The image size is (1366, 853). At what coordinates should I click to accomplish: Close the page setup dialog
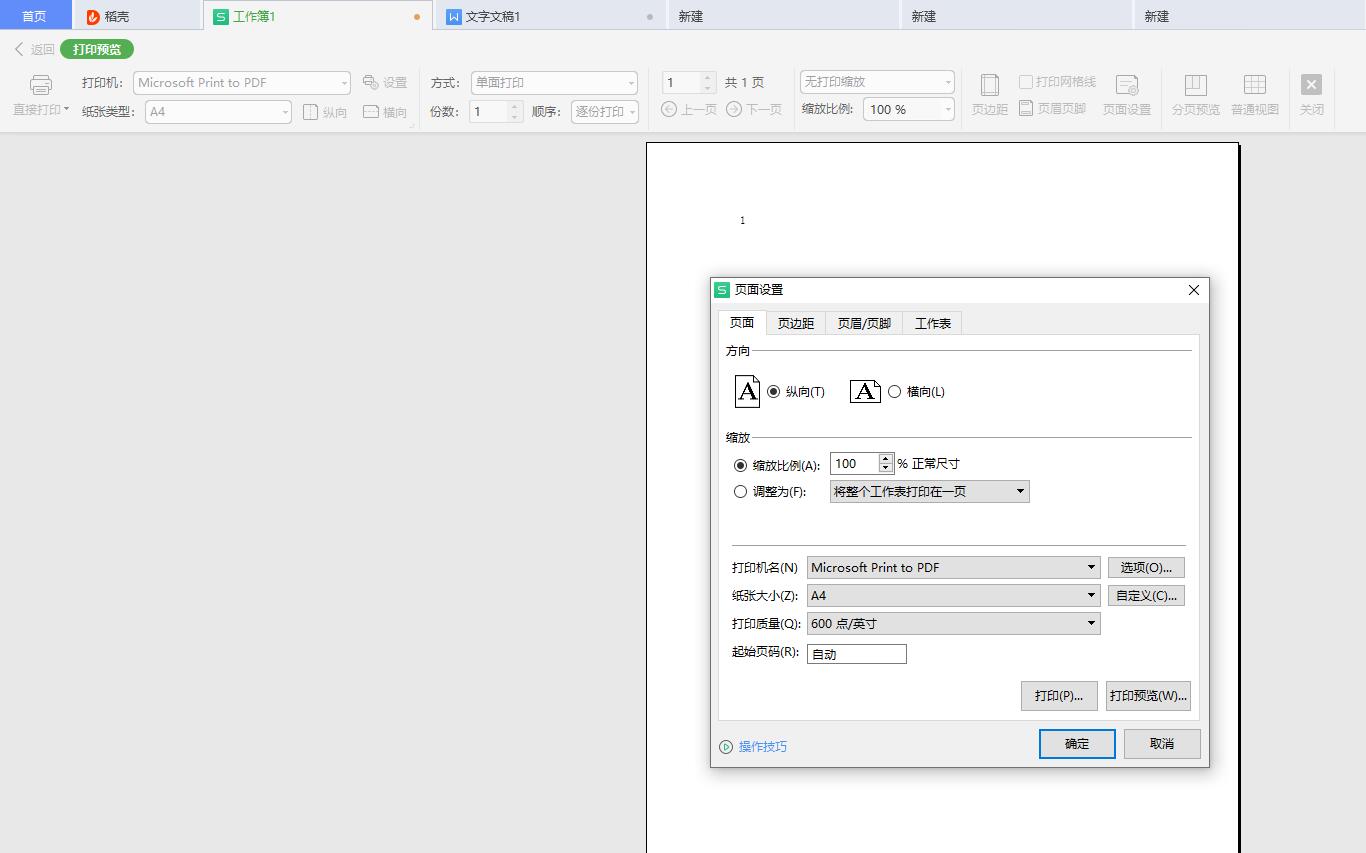[x=1193, y=290]
